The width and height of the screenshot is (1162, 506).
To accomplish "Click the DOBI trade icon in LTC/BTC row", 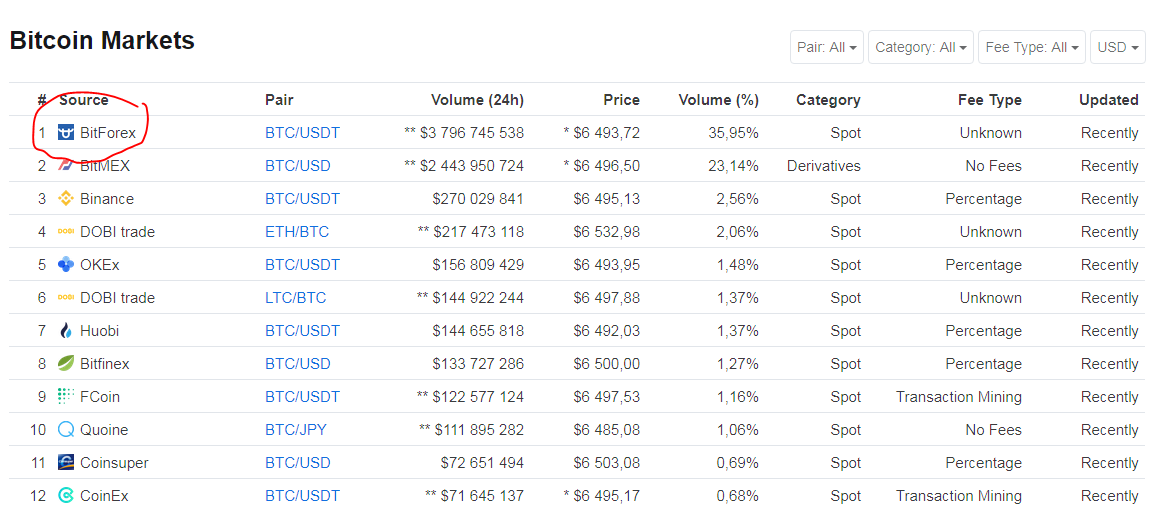I will (x=66, y=298).
